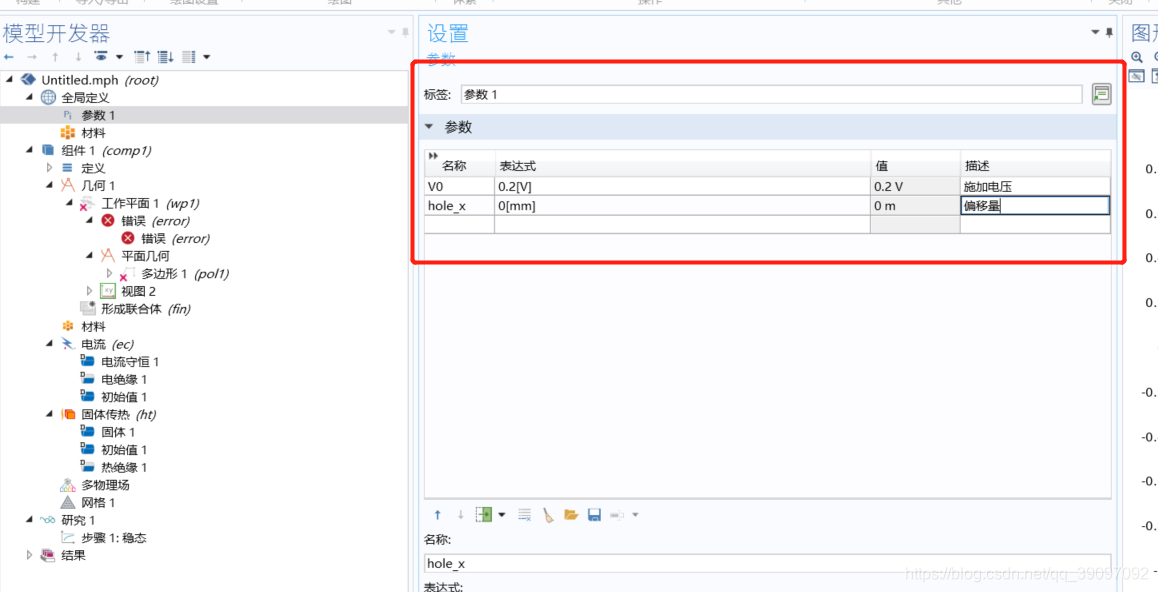Select 材料 under 组件 1
This screenshot has width=1158, height=592.
pyautogui.click(x=93, y=326)
